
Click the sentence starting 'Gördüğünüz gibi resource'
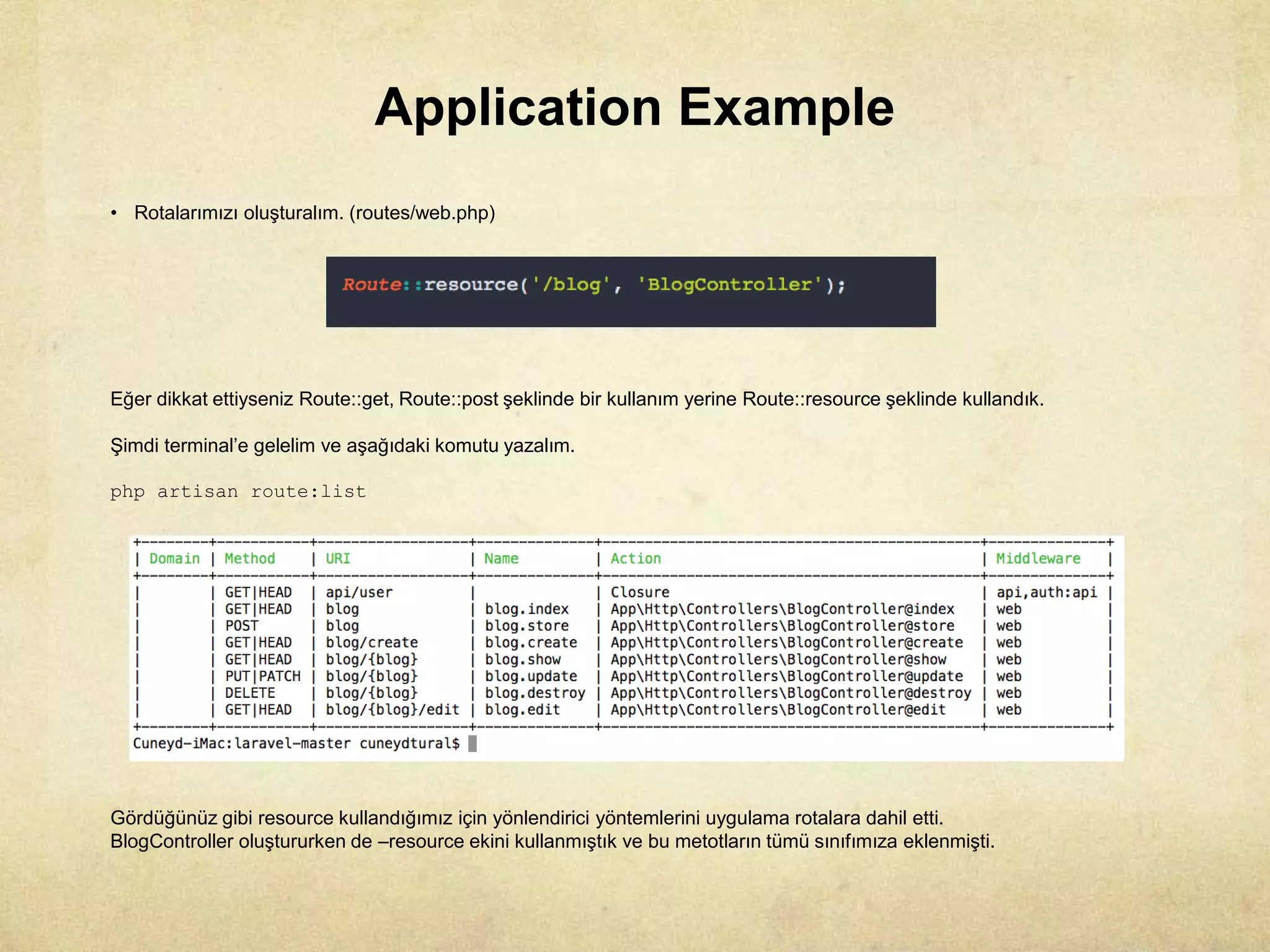tap(526, 818)
